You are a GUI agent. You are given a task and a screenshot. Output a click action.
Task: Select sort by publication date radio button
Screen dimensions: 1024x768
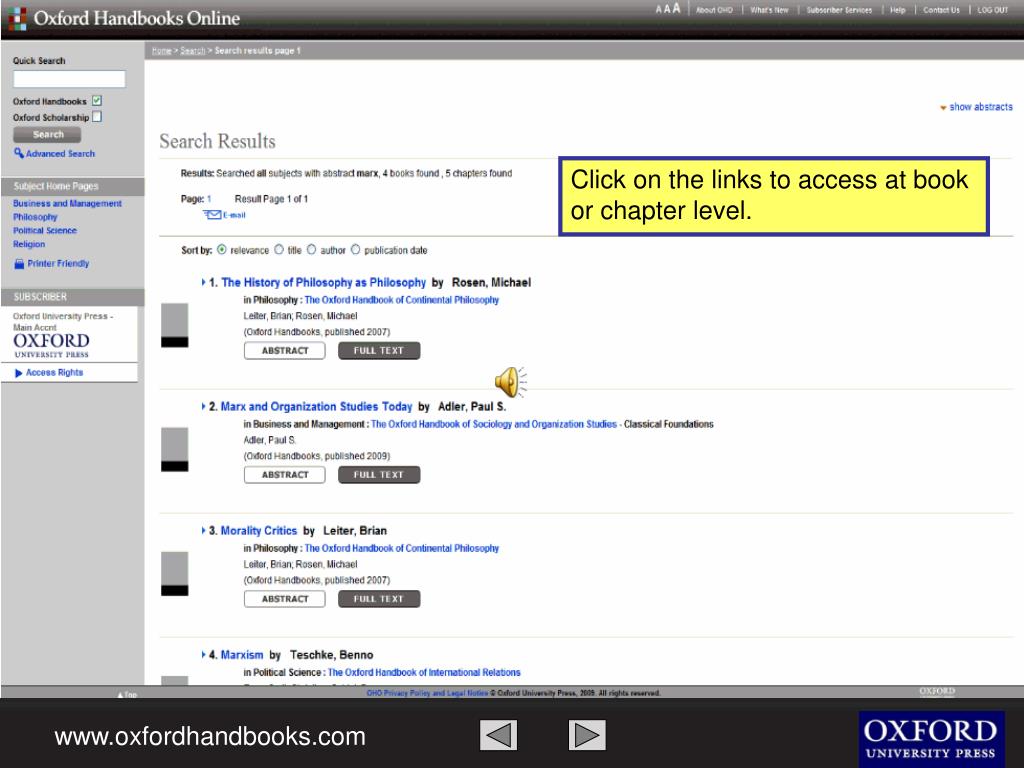[x=355, y=249]
